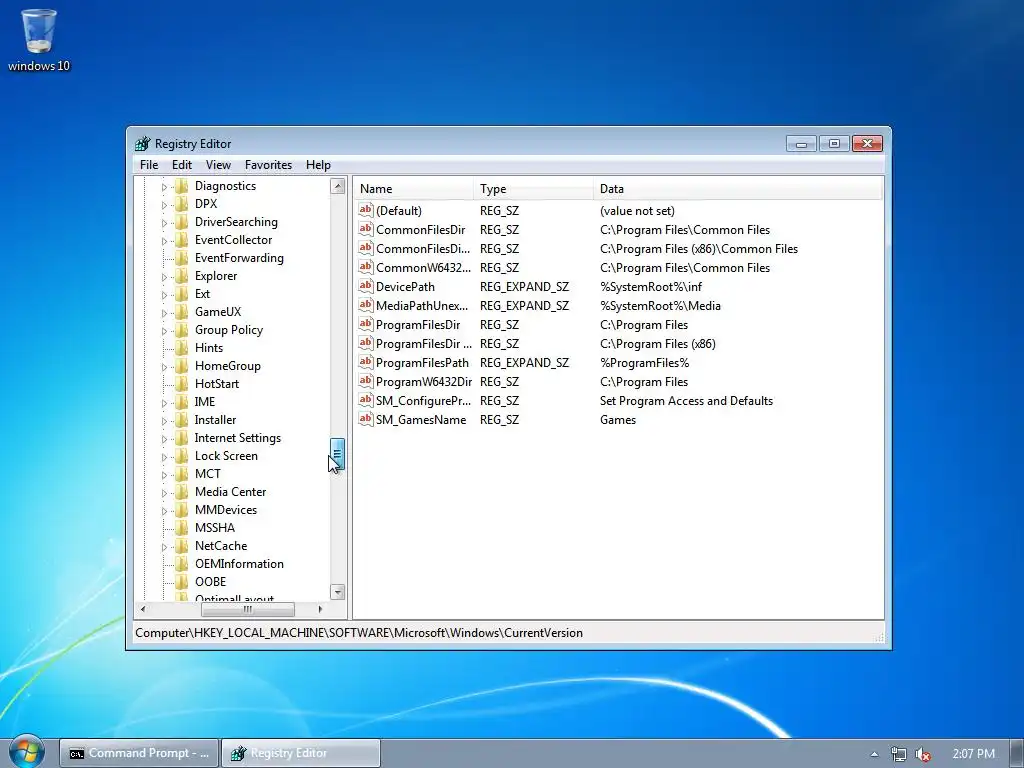Click the string icon beside SM_GamesName
This screenshot has width=1024, height=768.
366,419
